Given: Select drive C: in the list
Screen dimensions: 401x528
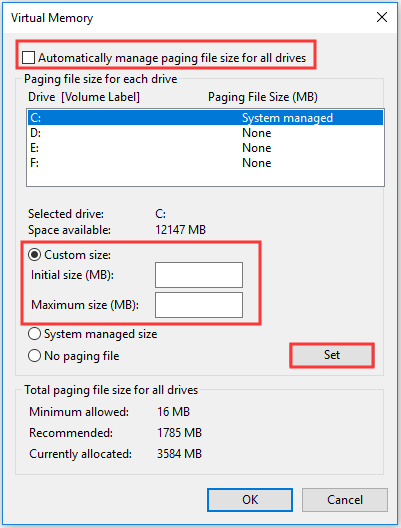Looking at the screenshot, I should coord(205,118).
